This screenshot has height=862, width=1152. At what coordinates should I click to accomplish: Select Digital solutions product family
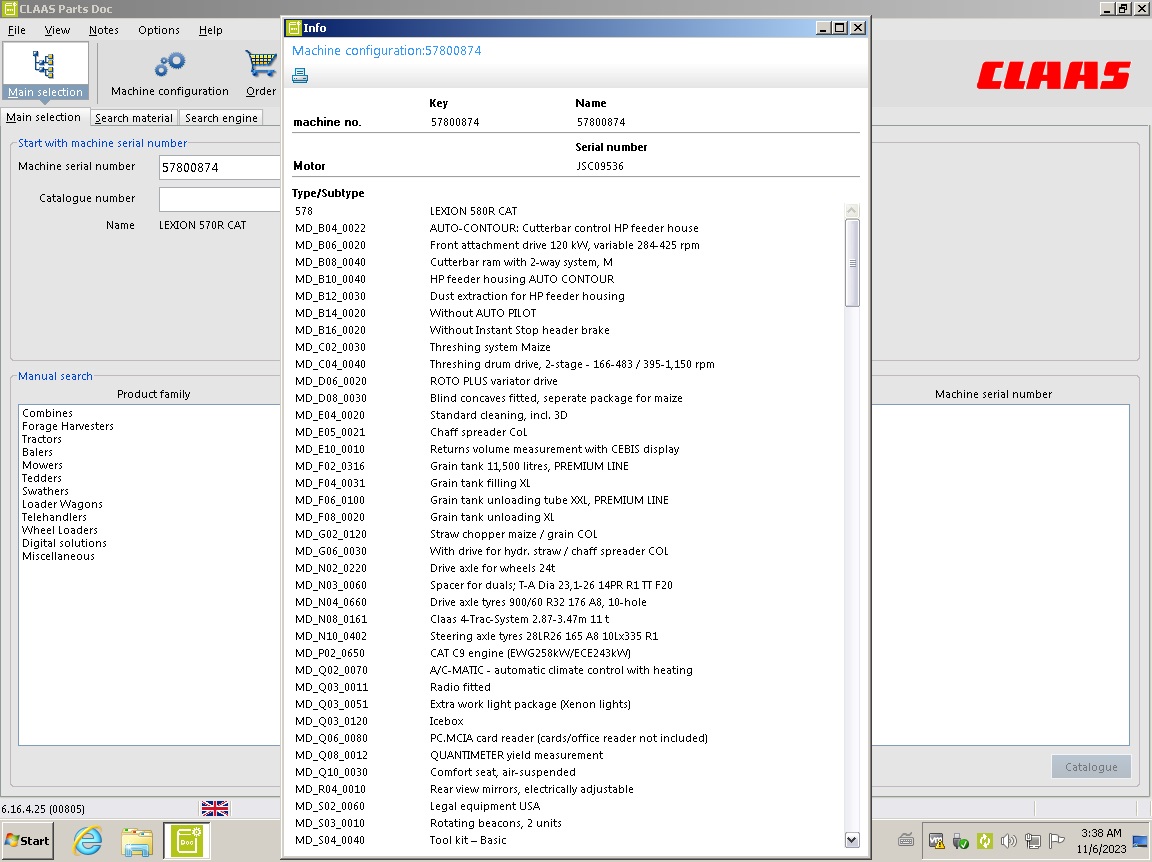(65, 543)
